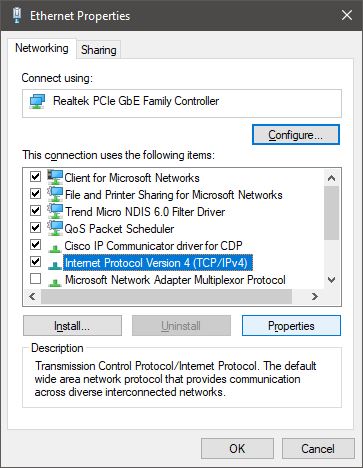Click the Internet Protocol Version 4 icon
The width and height of the screenshot is (363, 468).
click(x=55, y=264)
